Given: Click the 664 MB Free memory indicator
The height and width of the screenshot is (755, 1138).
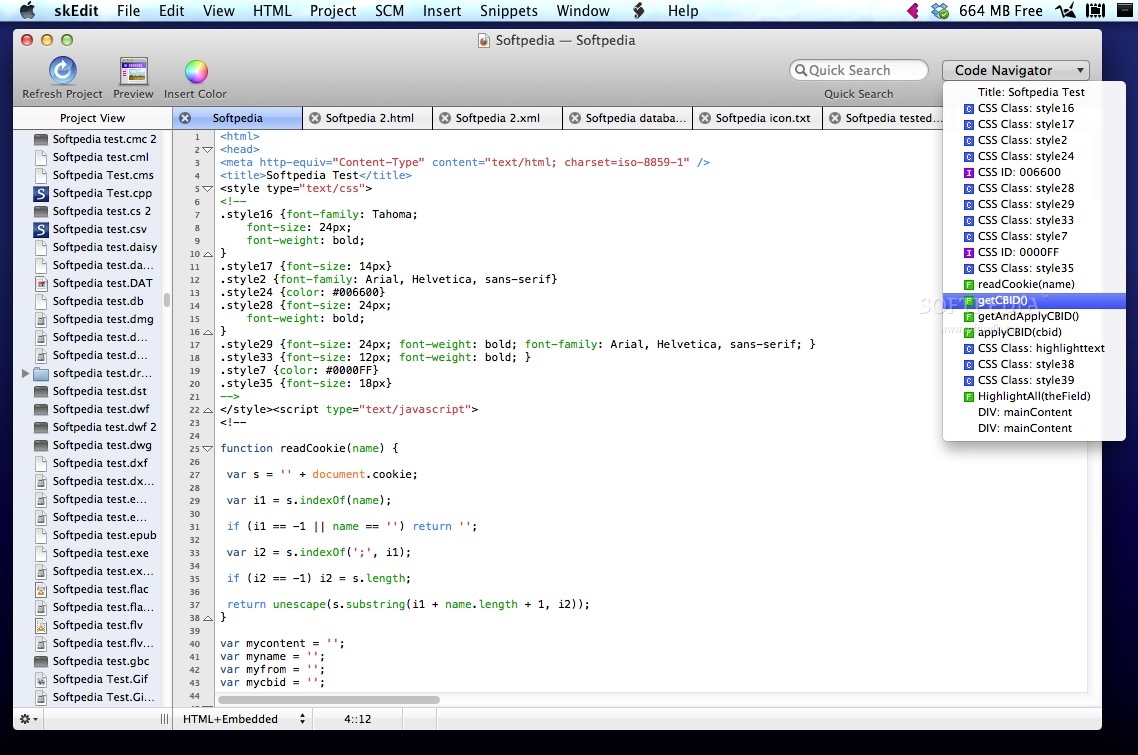Looking at the screenshot, I should click(x=1001, y=11).
